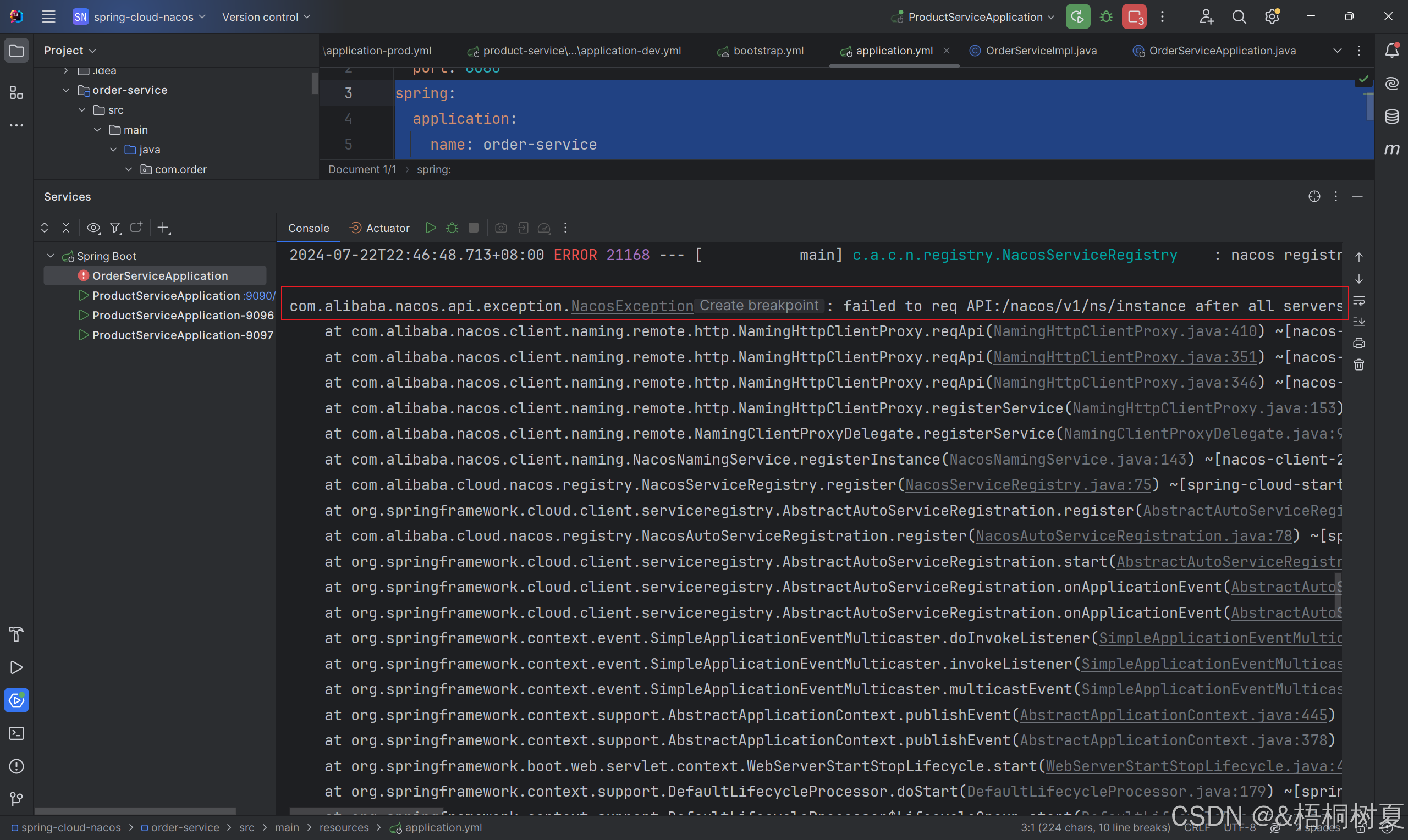Screen dimensions: 1408x840
Task: Open Terminal tool window
Action: click(16, 733)
